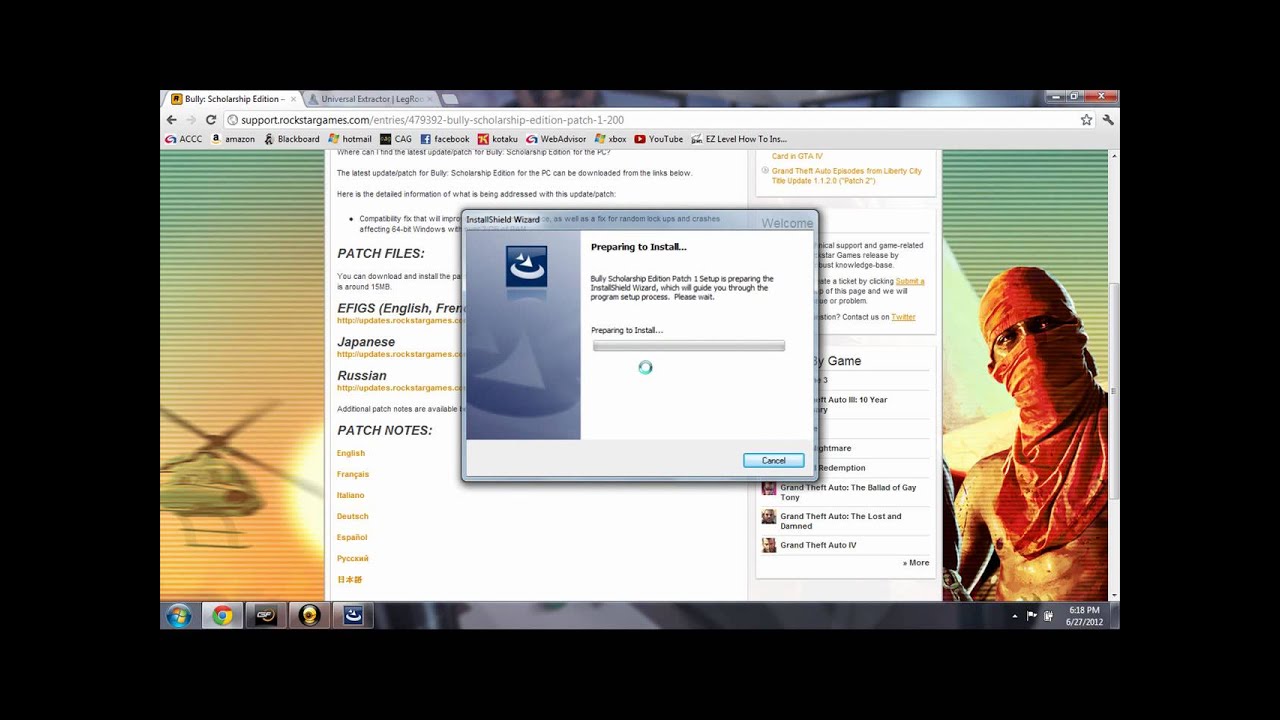Open Italiano patch notes link
Image resolution: width=1280 pixels, height=720 pixels.
(x=351, y=495)
